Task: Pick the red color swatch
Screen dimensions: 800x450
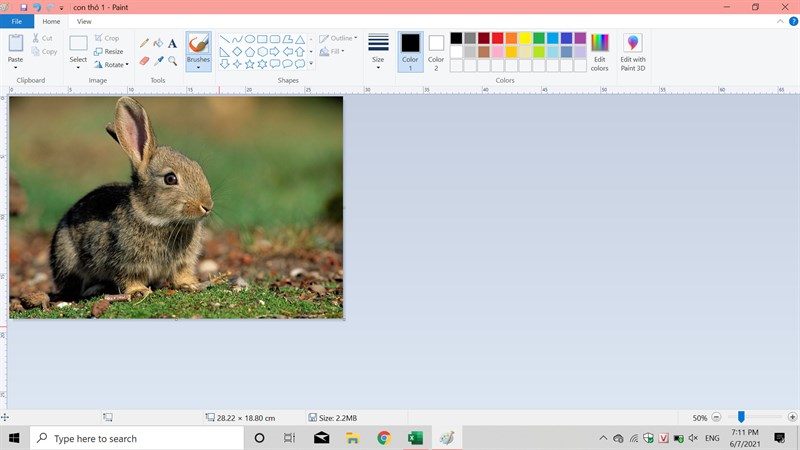Action: (x=497, y=38)
